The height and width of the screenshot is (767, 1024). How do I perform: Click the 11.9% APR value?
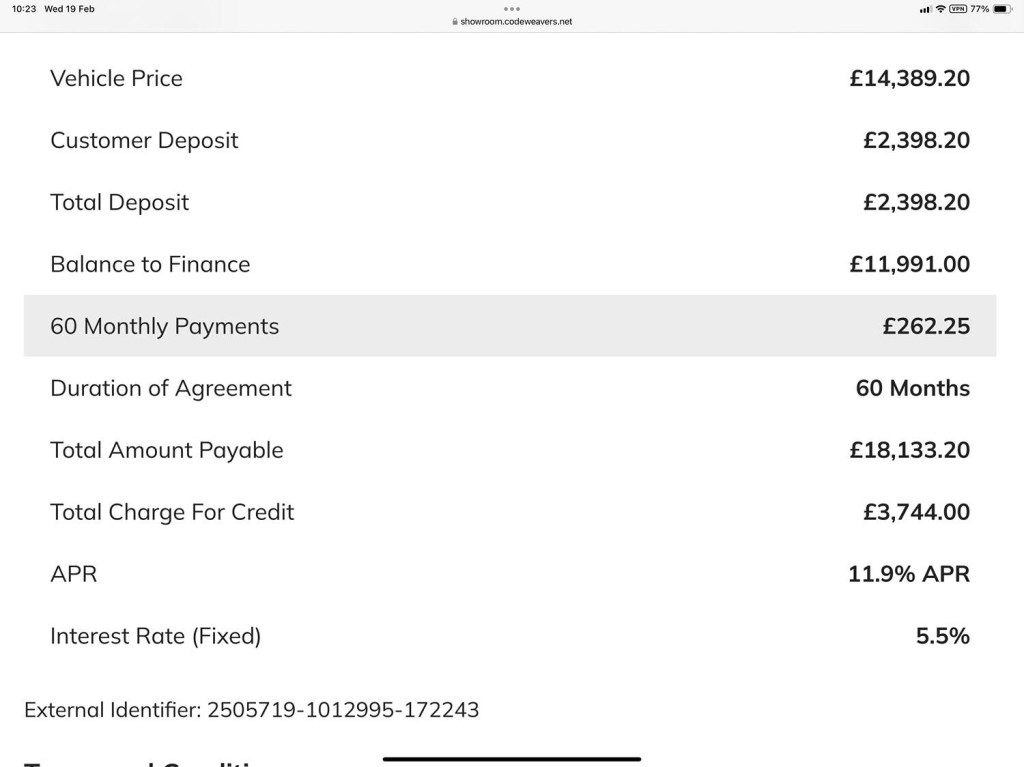[x=908, y=574]
